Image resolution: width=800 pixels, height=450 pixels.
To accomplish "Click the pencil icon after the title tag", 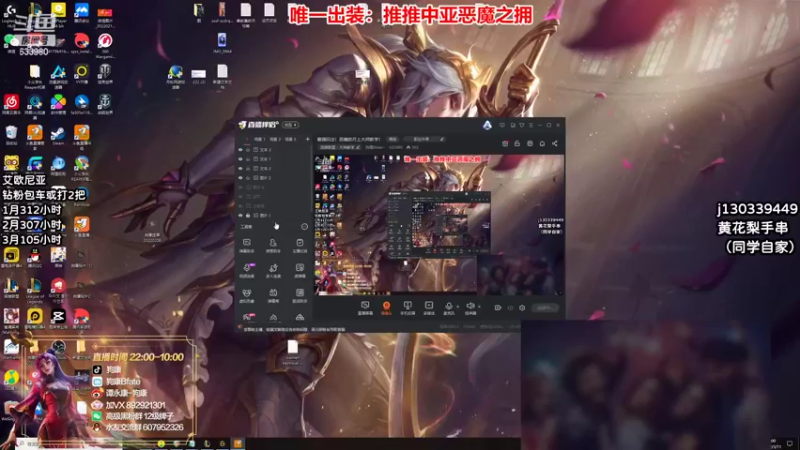I will (x=442, y=139).
